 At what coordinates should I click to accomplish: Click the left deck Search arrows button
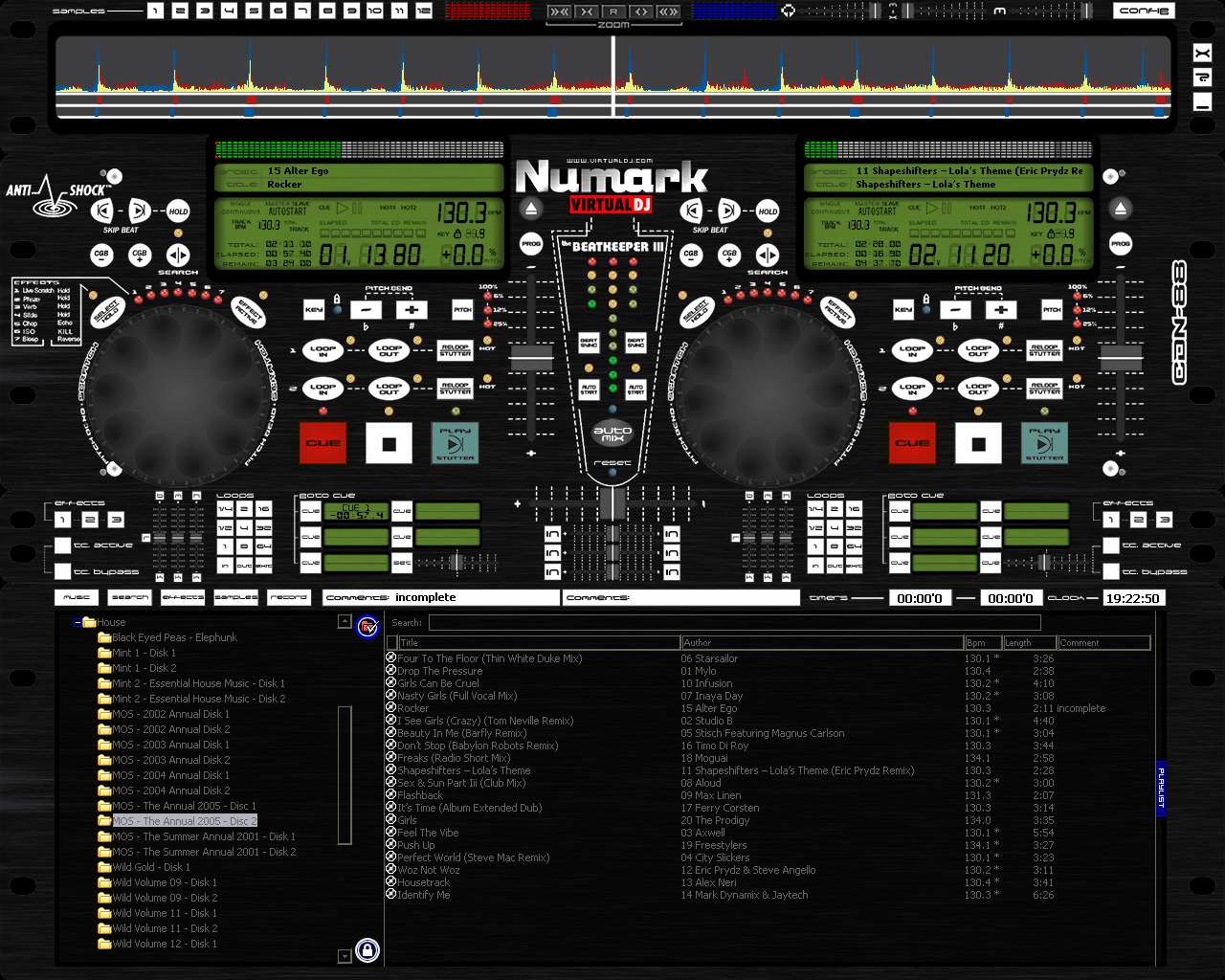click(x=178, y=255)
